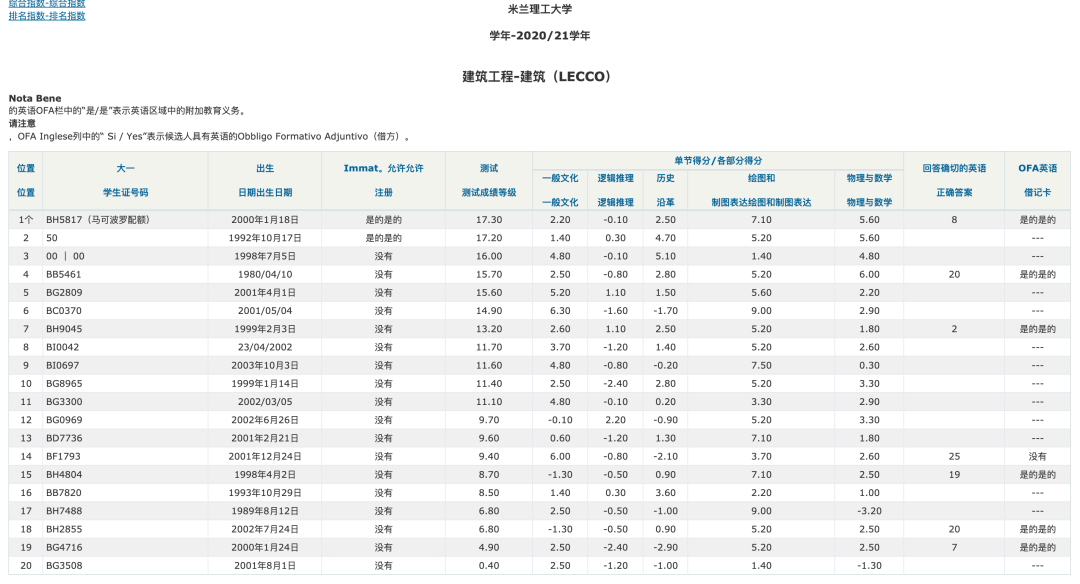Image resolution: width=1080 pixels, height=584 pixels.
Task: Click the 回答确切的英语 column header
Action: 954,168
